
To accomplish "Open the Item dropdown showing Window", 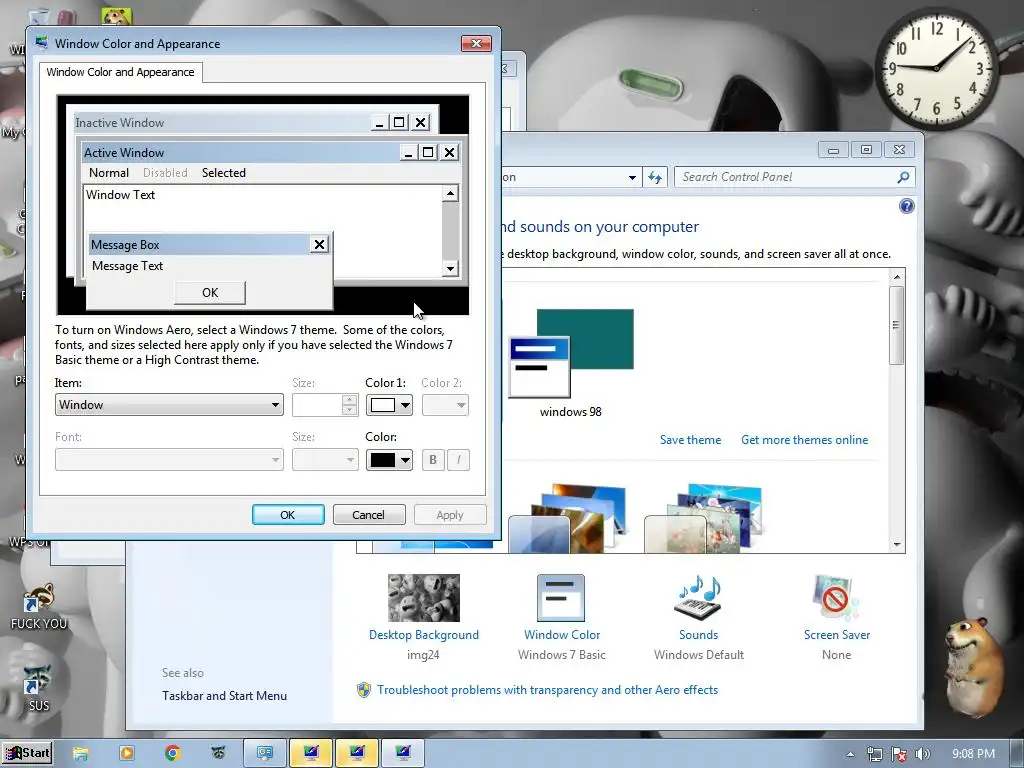I will pyautogui.click(x=169, y=405).
